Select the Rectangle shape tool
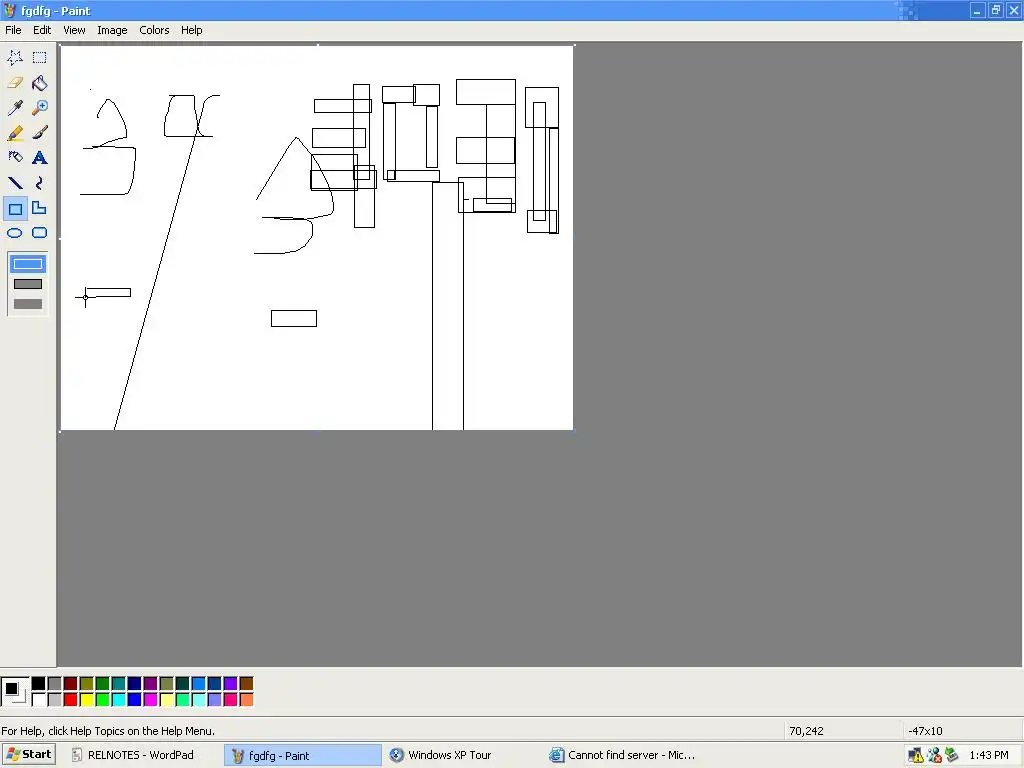This screenshot has height=768, width=1024. [15, 209]
